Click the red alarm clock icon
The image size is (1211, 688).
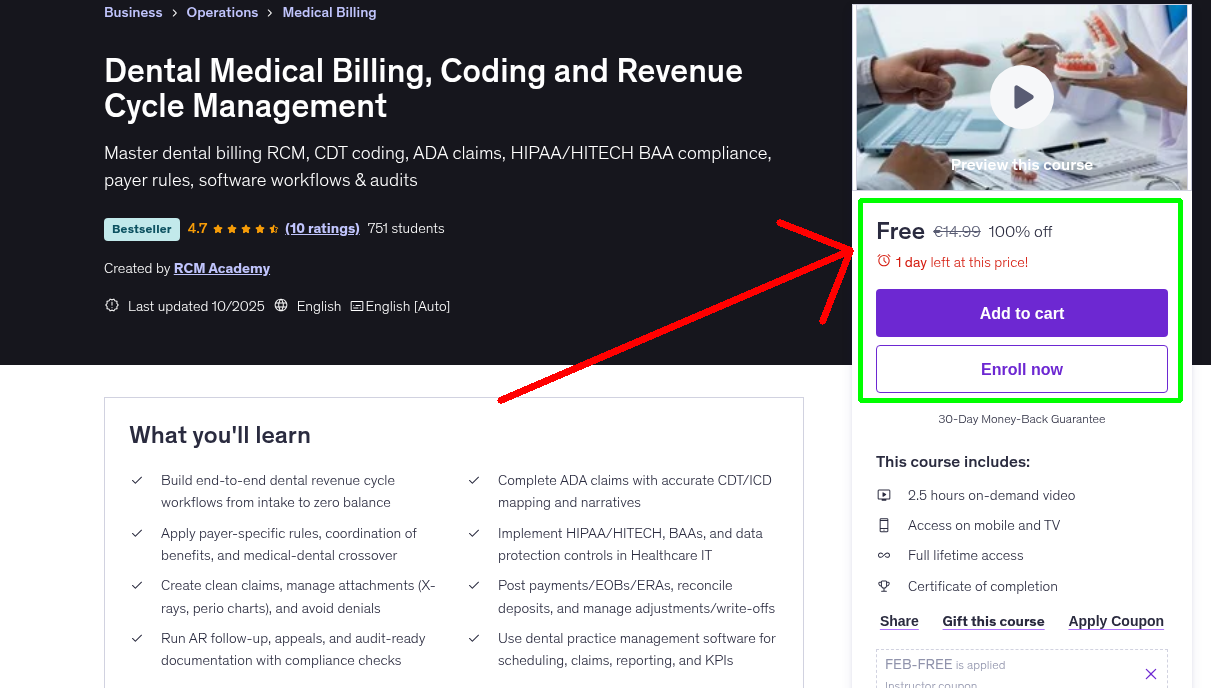(x=882, y=259)
